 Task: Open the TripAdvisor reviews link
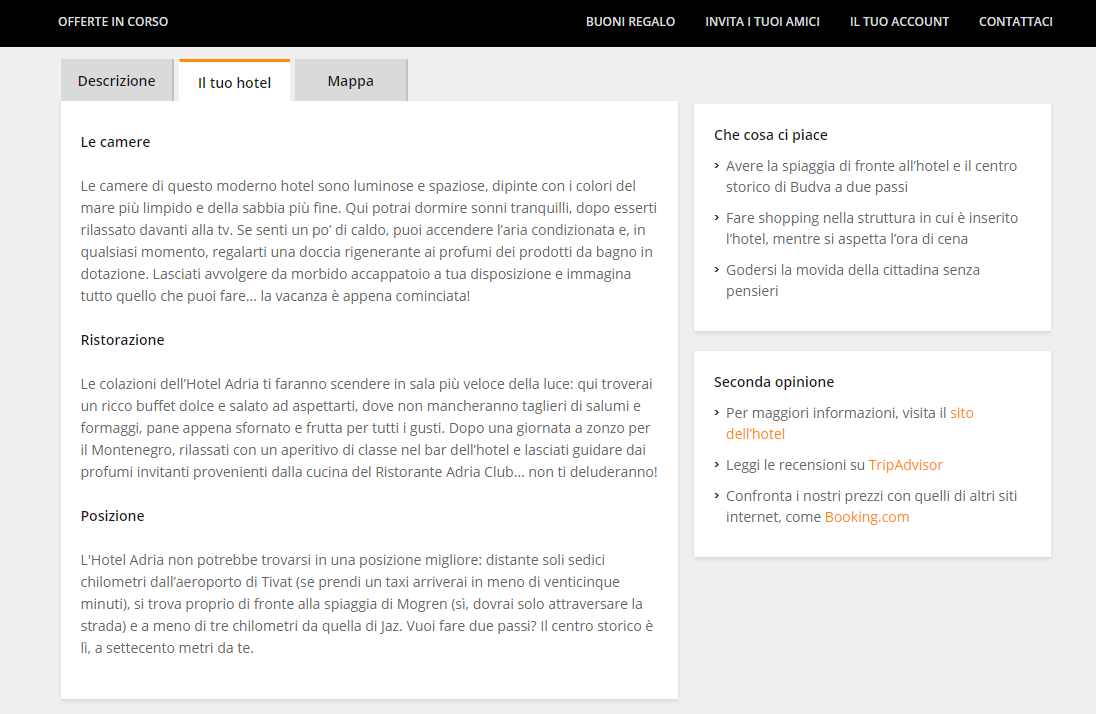905,465
